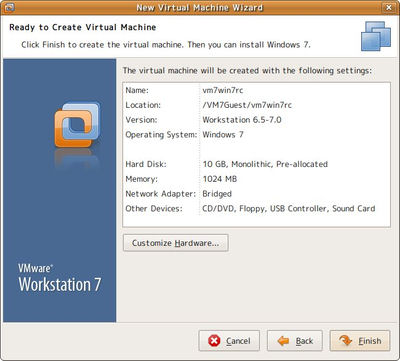Select the Operating System value Windows 7
The image size is (400, 361).
[223, 134]
